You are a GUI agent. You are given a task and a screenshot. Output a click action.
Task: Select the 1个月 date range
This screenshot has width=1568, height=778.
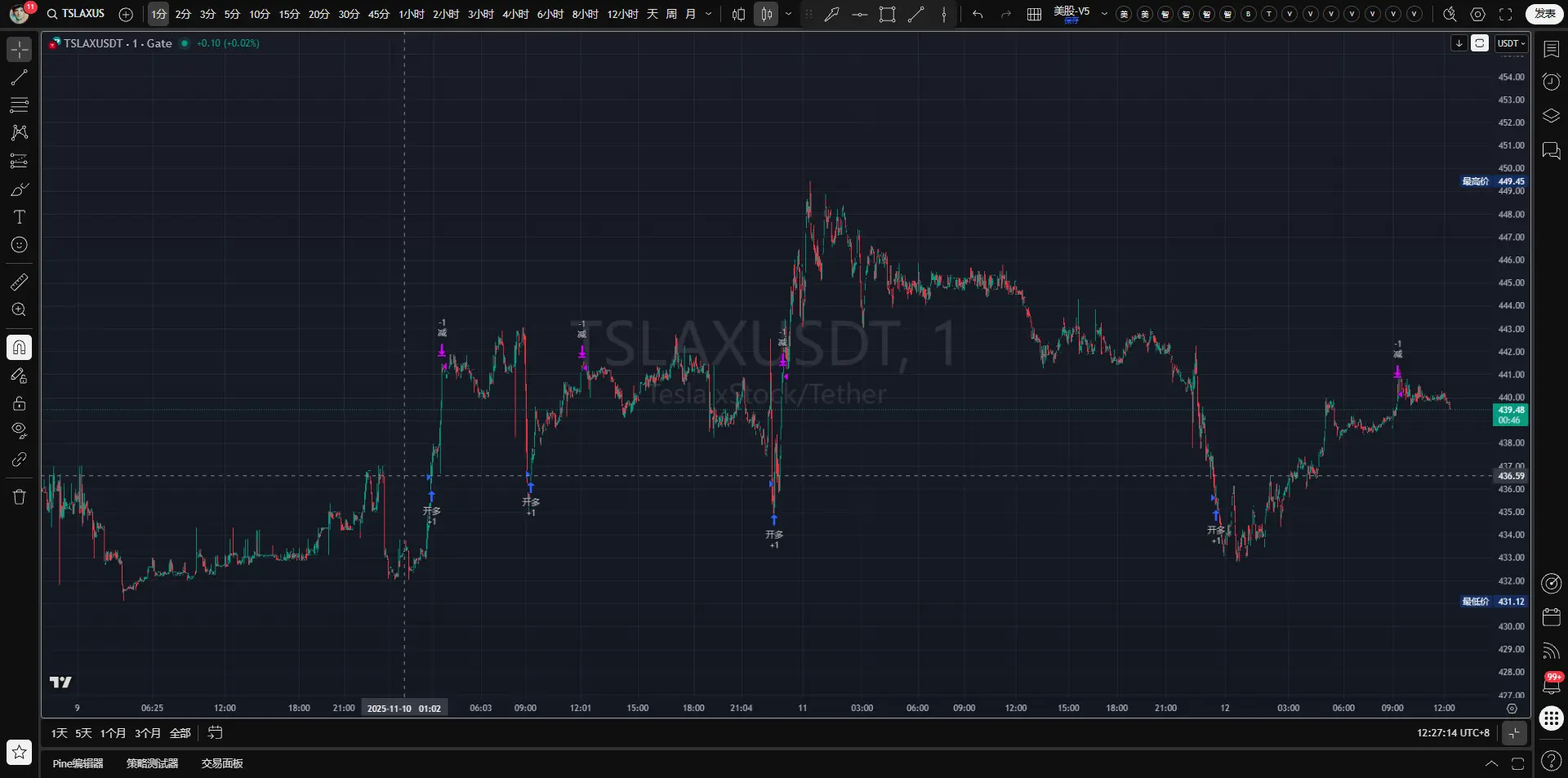pos(113,733)
